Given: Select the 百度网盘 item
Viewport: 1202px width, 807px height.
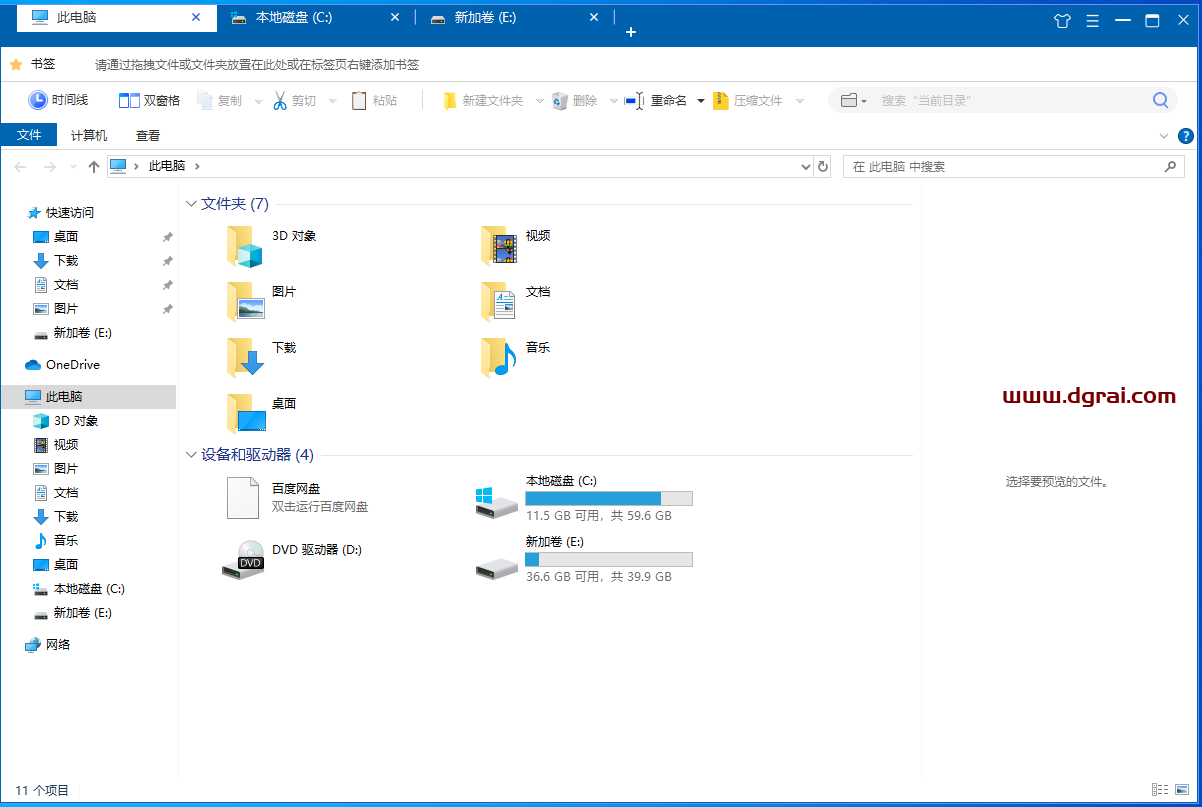Looking at the screenshot, I should [x=296, y=498].
